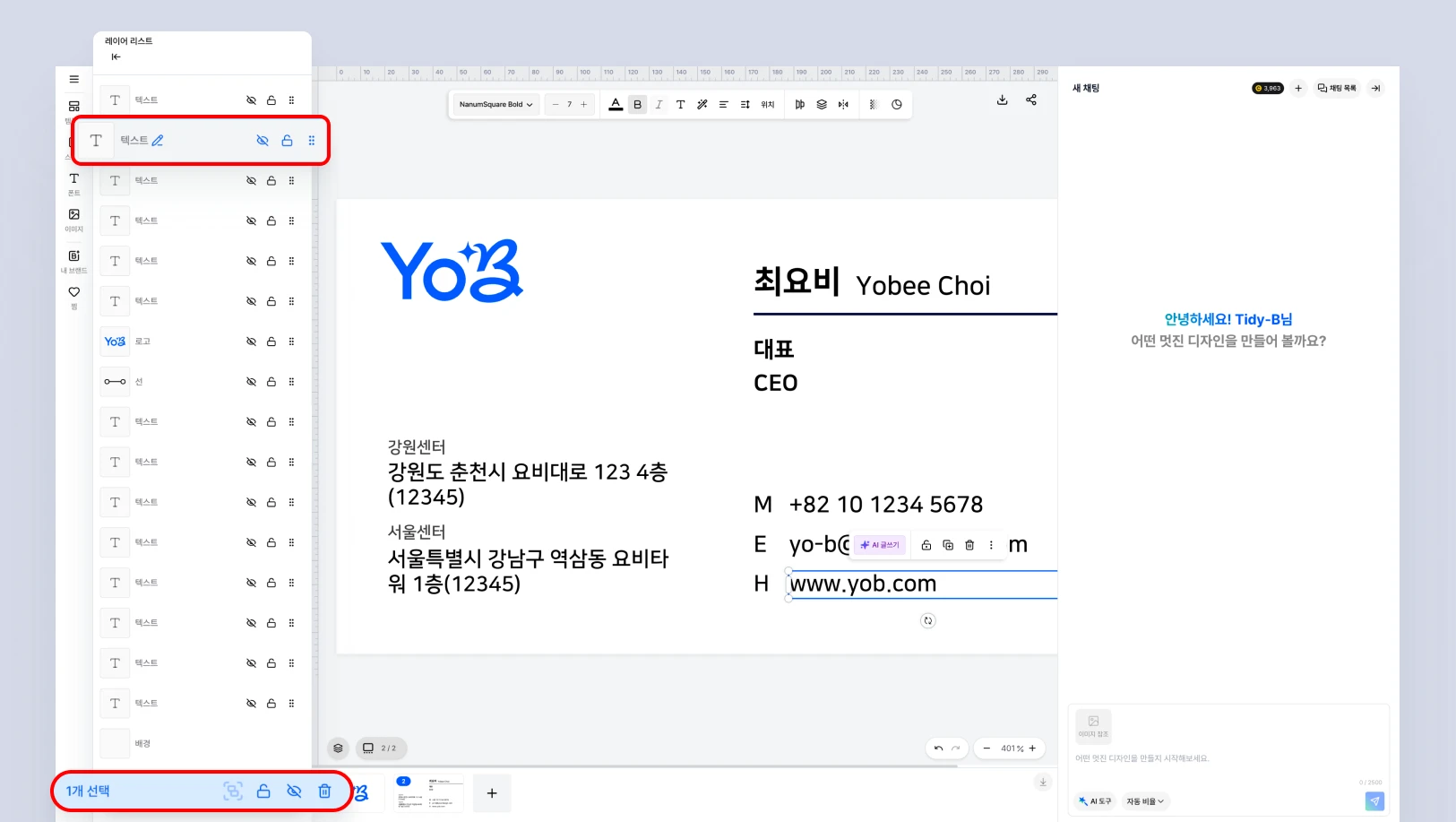
Task: Click the rotate handle below www.yob.com
Action: (x=928, y=620)
